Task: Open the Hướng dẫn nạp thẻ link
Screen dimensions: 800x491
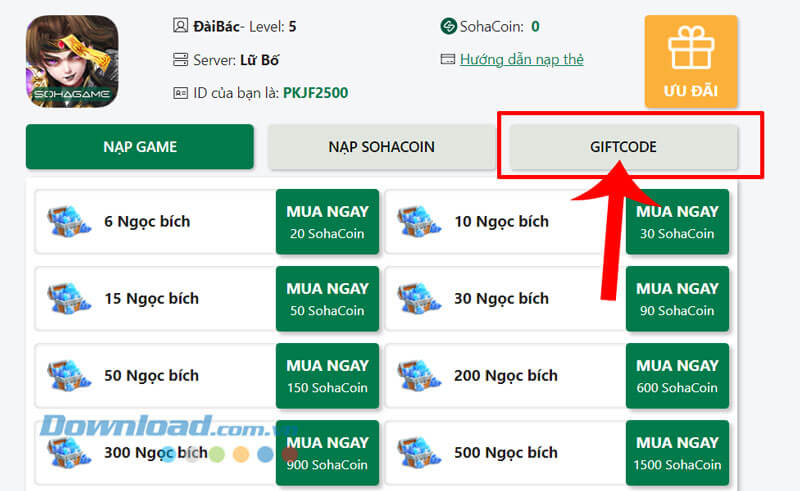Action: 521,60
